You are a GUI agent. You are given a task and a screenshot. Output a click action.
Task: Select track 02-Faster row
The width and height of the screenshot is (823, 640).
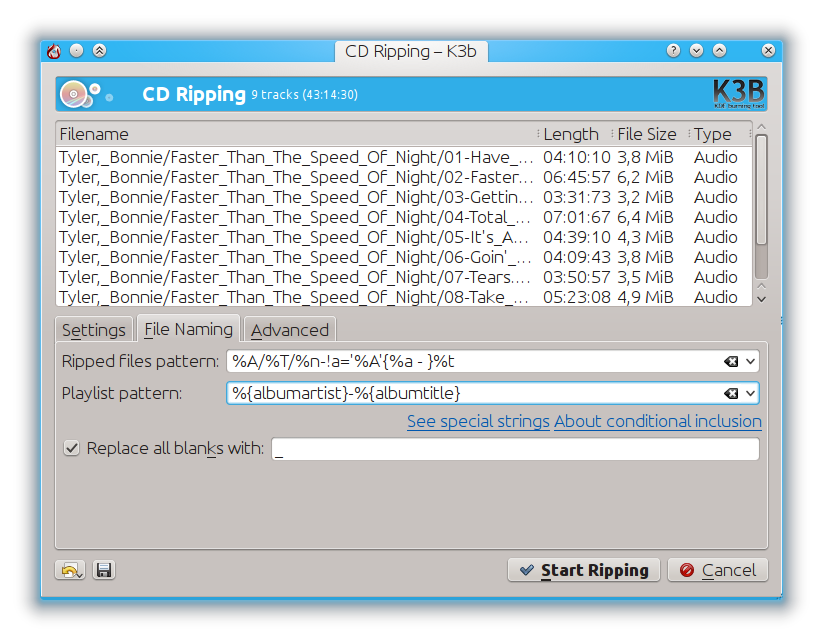(x=404, y=177)
